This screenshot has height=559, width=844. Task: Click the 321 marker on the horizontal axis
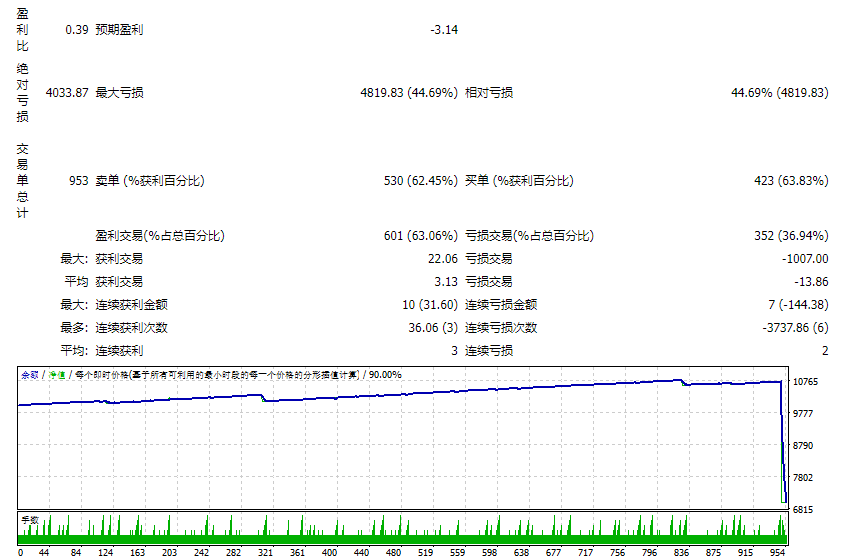[265, 551]
